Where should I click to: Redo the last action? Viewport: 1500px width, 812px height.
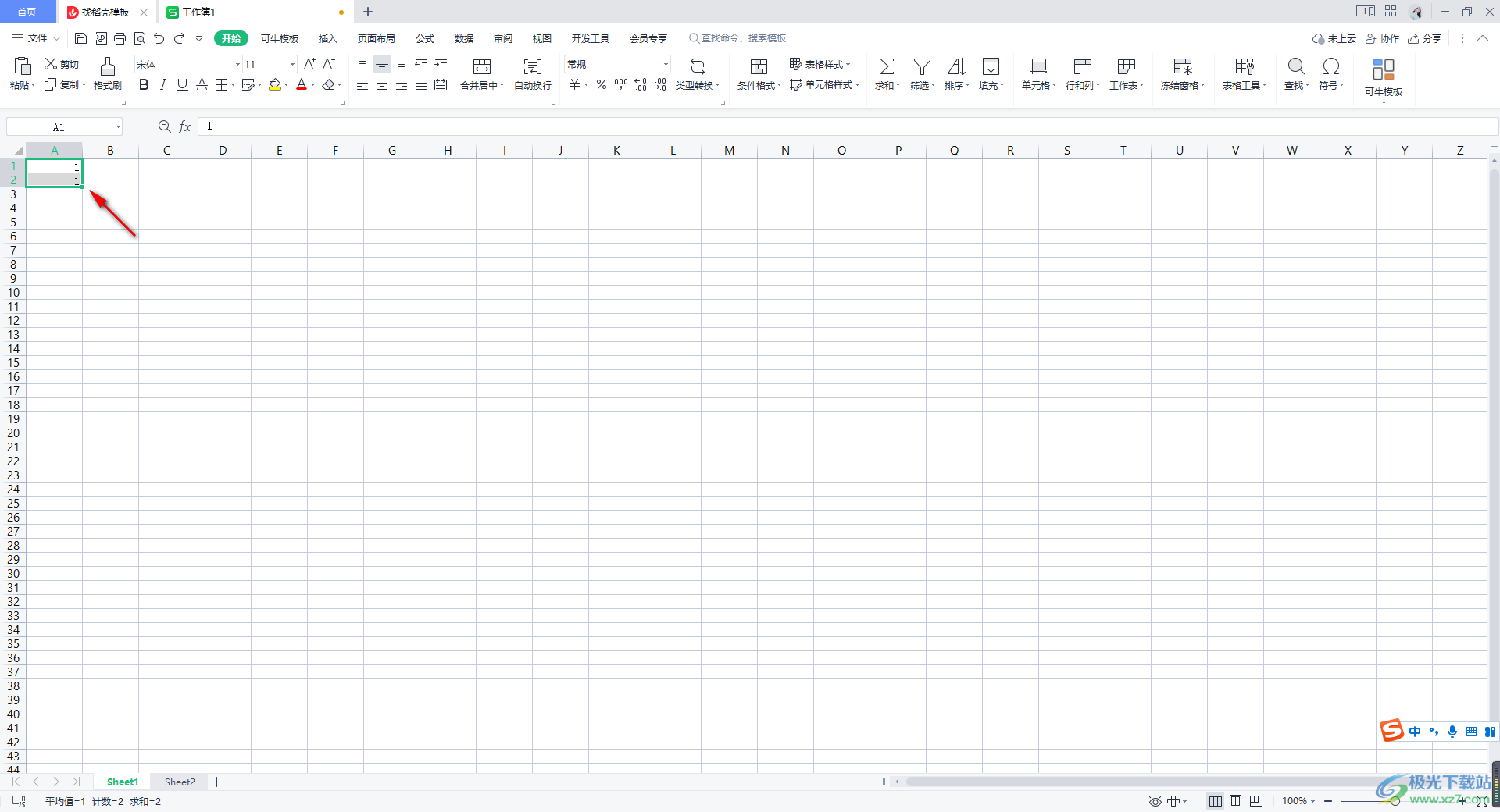tap(180, 38)
